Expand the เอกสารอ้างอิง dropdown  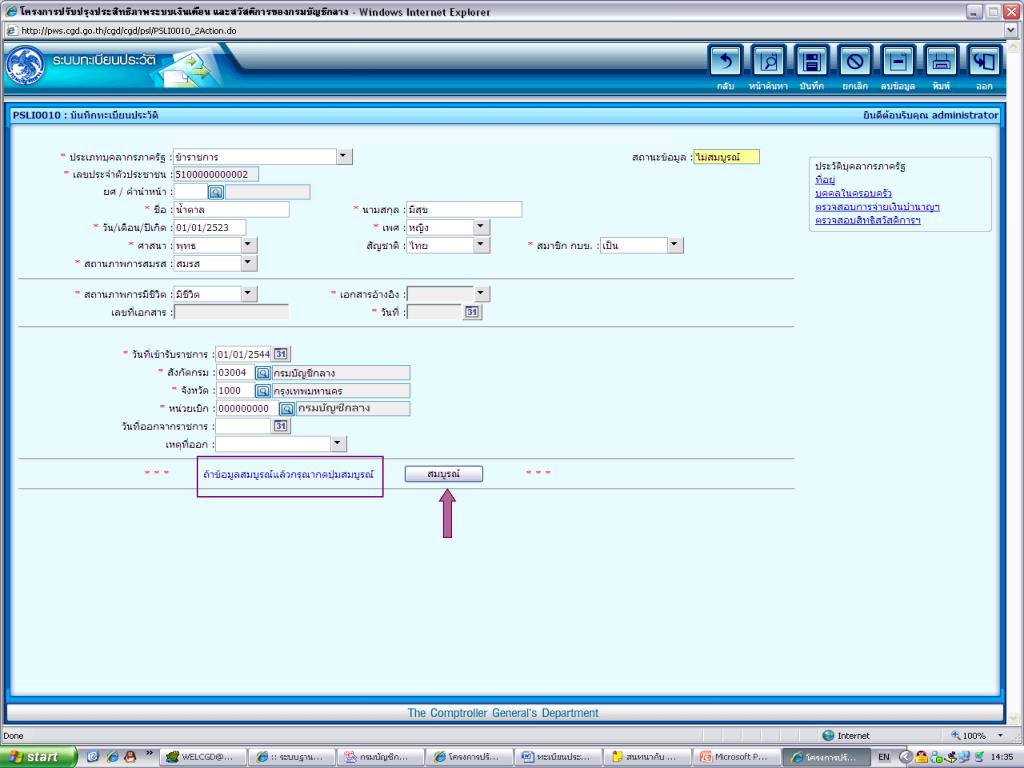(481, 294)
